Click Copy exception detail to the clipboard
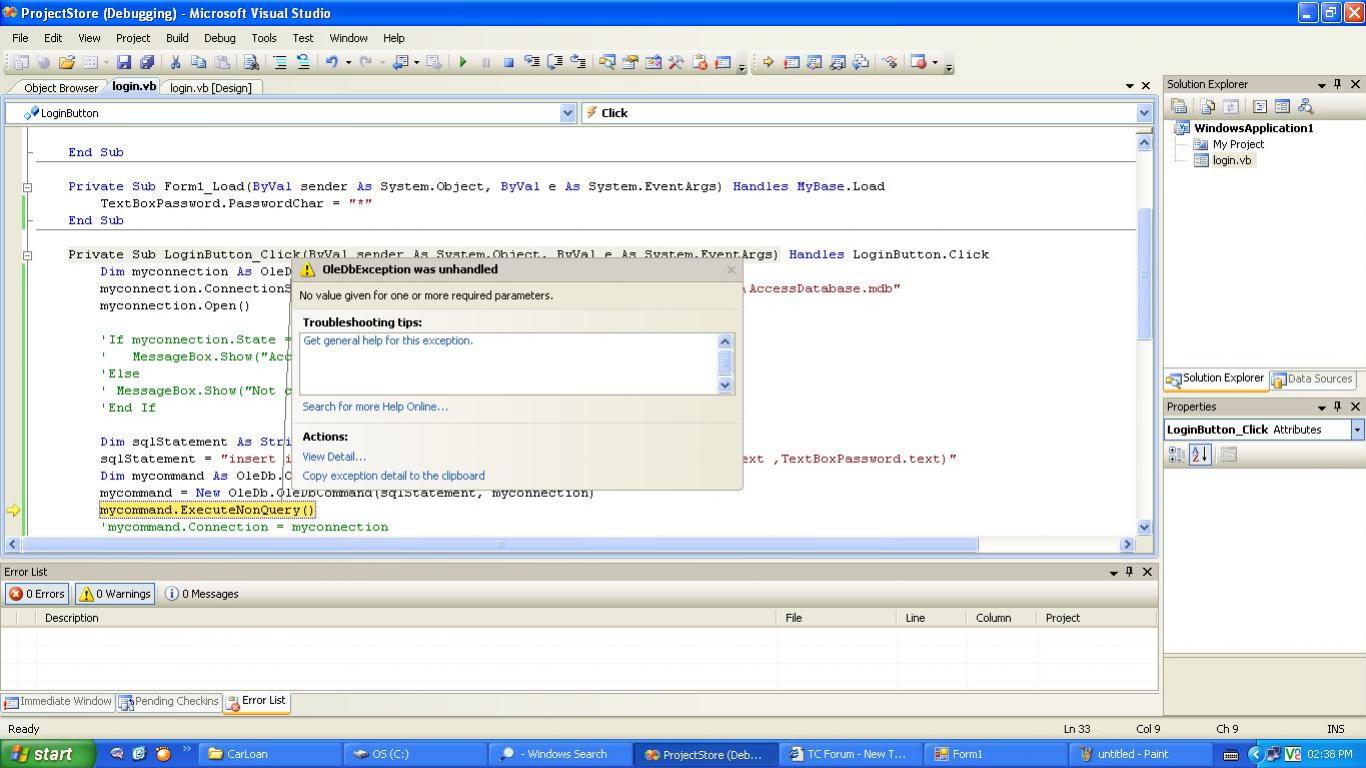The height and width of the screenshot is (768, 1366). pos(393,476)
